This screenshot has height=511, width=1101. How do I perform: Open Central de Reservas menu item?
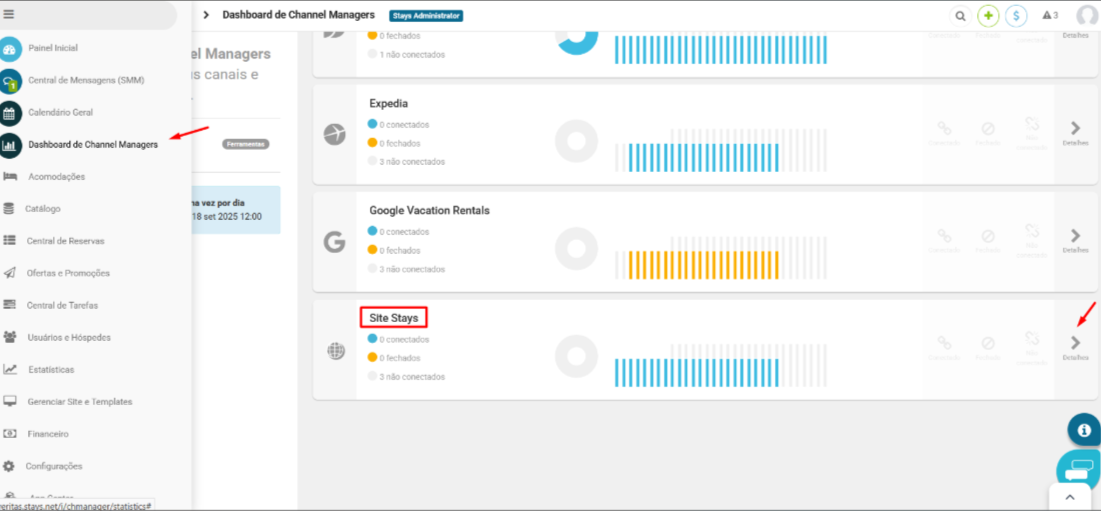(65, 241)
